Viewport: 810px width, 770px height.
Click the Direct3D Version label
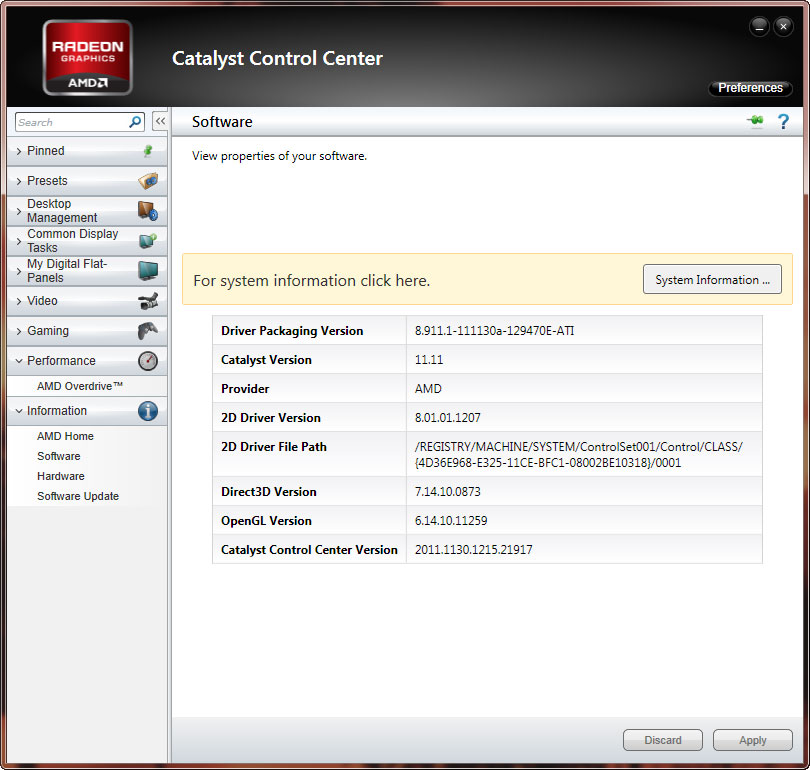click(x=269, y=492)
